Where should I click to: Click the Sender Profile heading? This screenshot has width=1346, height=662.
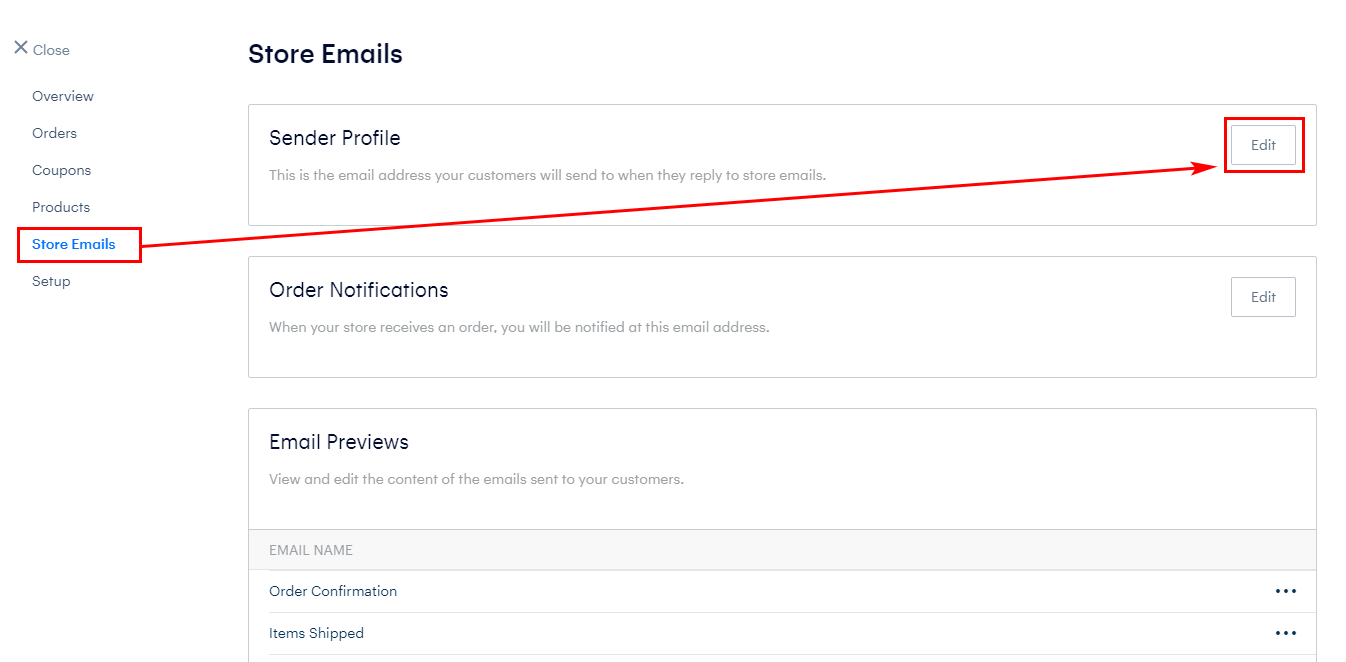pos(334,138)
